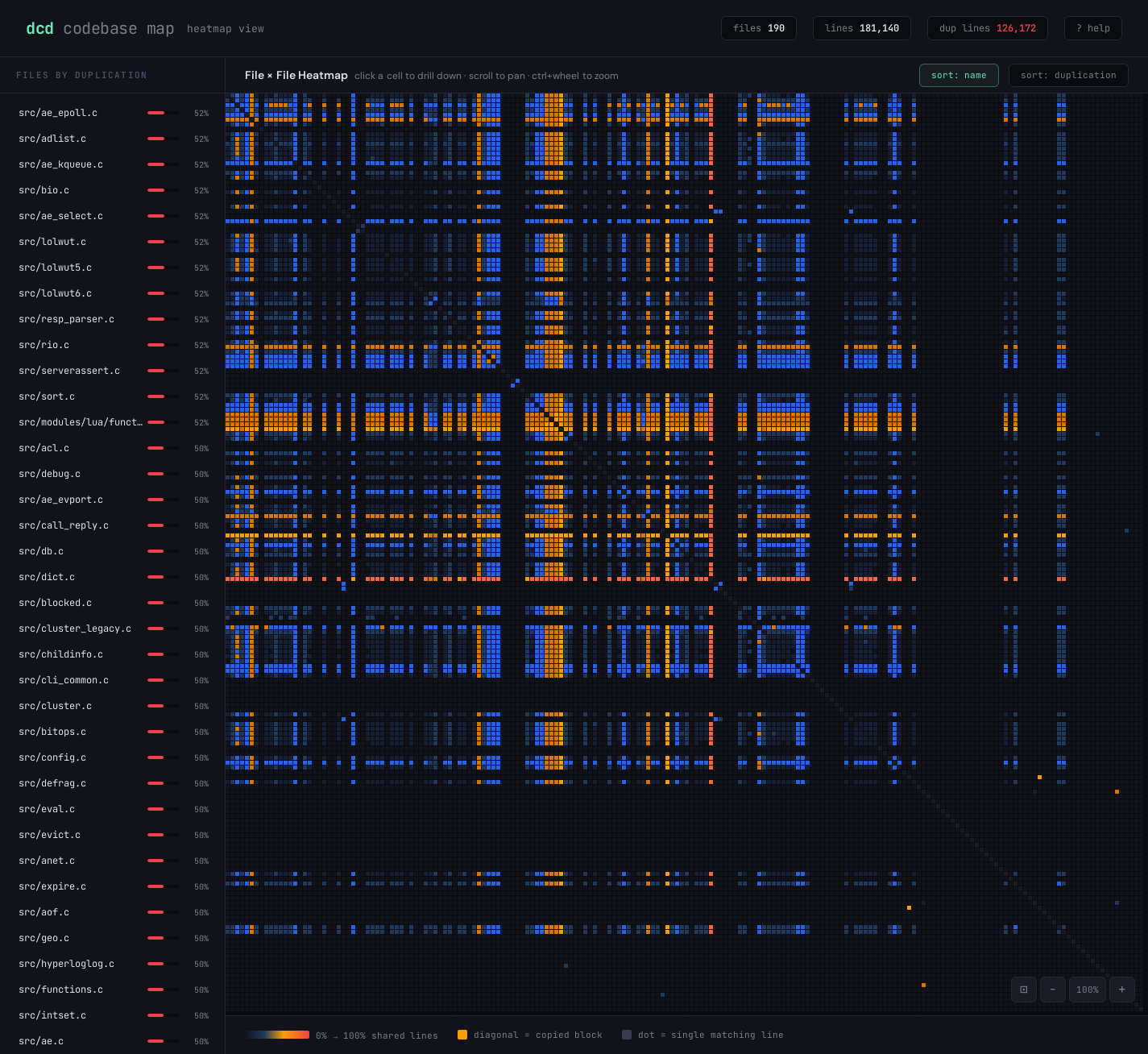The image size is (1148, 1054).
Task: Select src/cluster.c row
Action: [113, 706]
